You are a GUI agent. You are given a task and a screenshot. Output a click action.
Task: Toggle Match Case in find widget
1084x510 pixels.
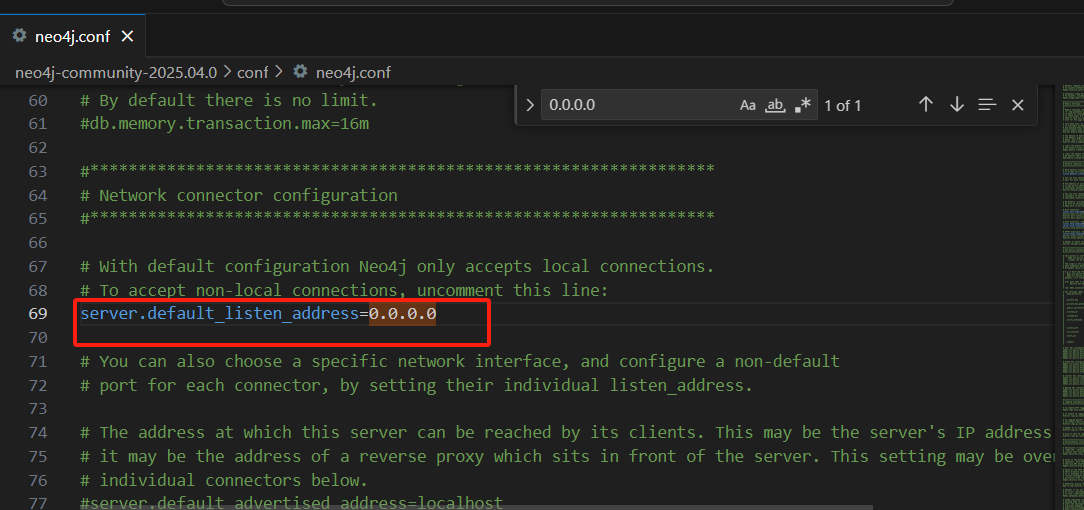point(748,105)
